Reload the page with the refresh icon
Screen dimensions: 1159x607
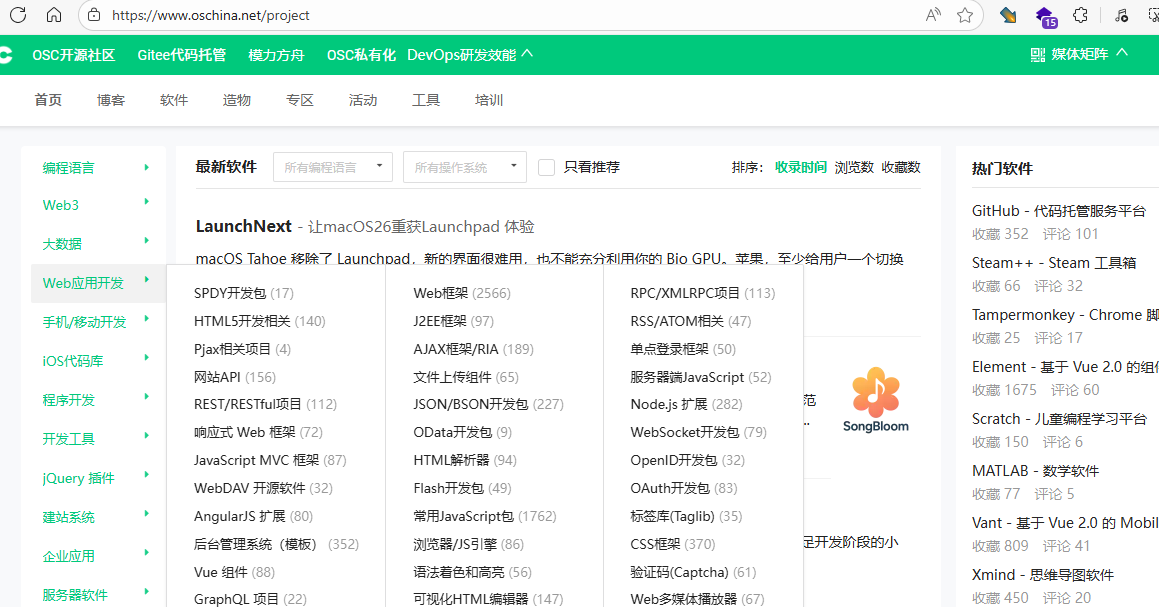pos(18,15)
